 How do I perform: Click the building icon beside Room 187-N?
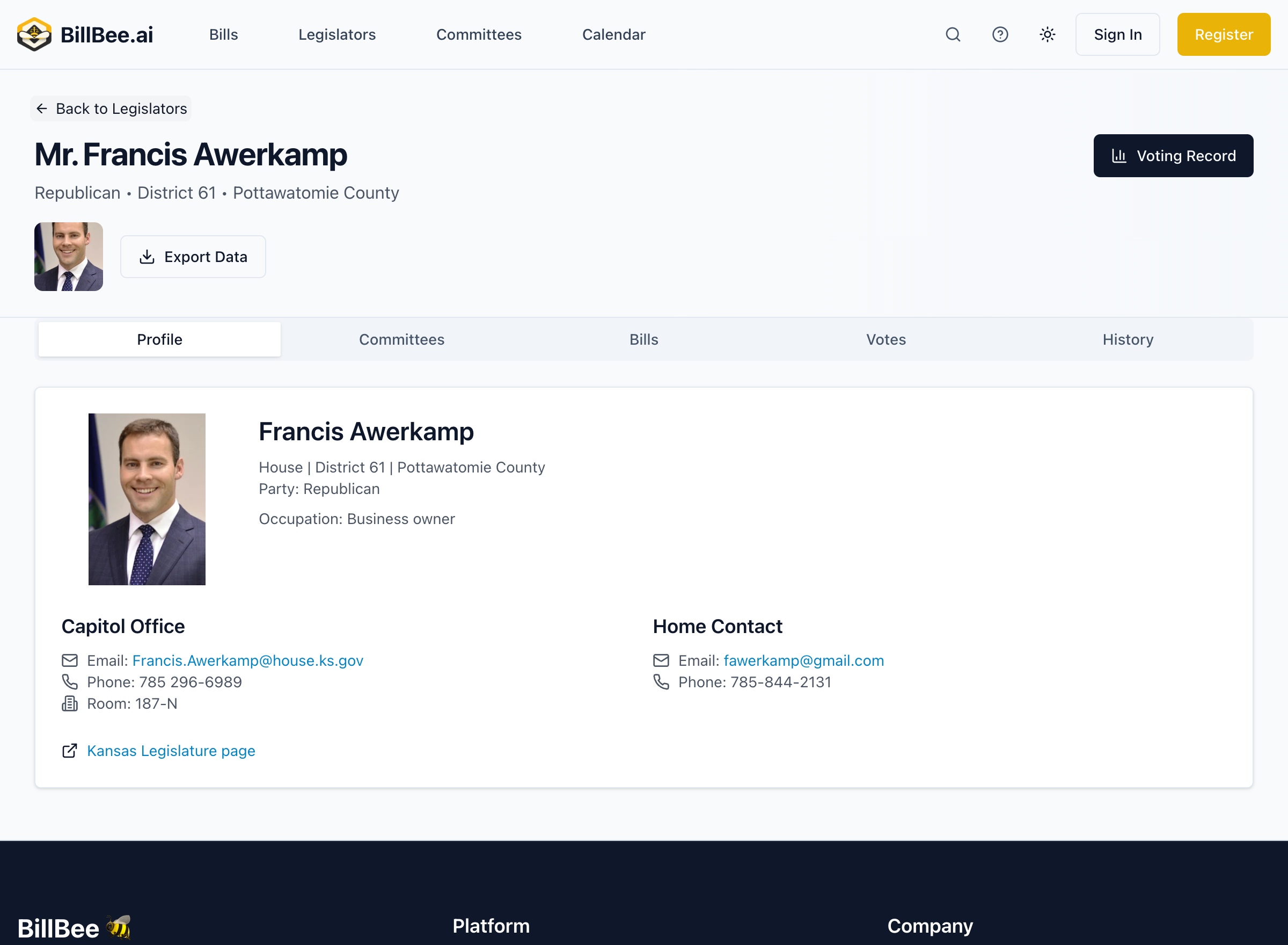70,703
